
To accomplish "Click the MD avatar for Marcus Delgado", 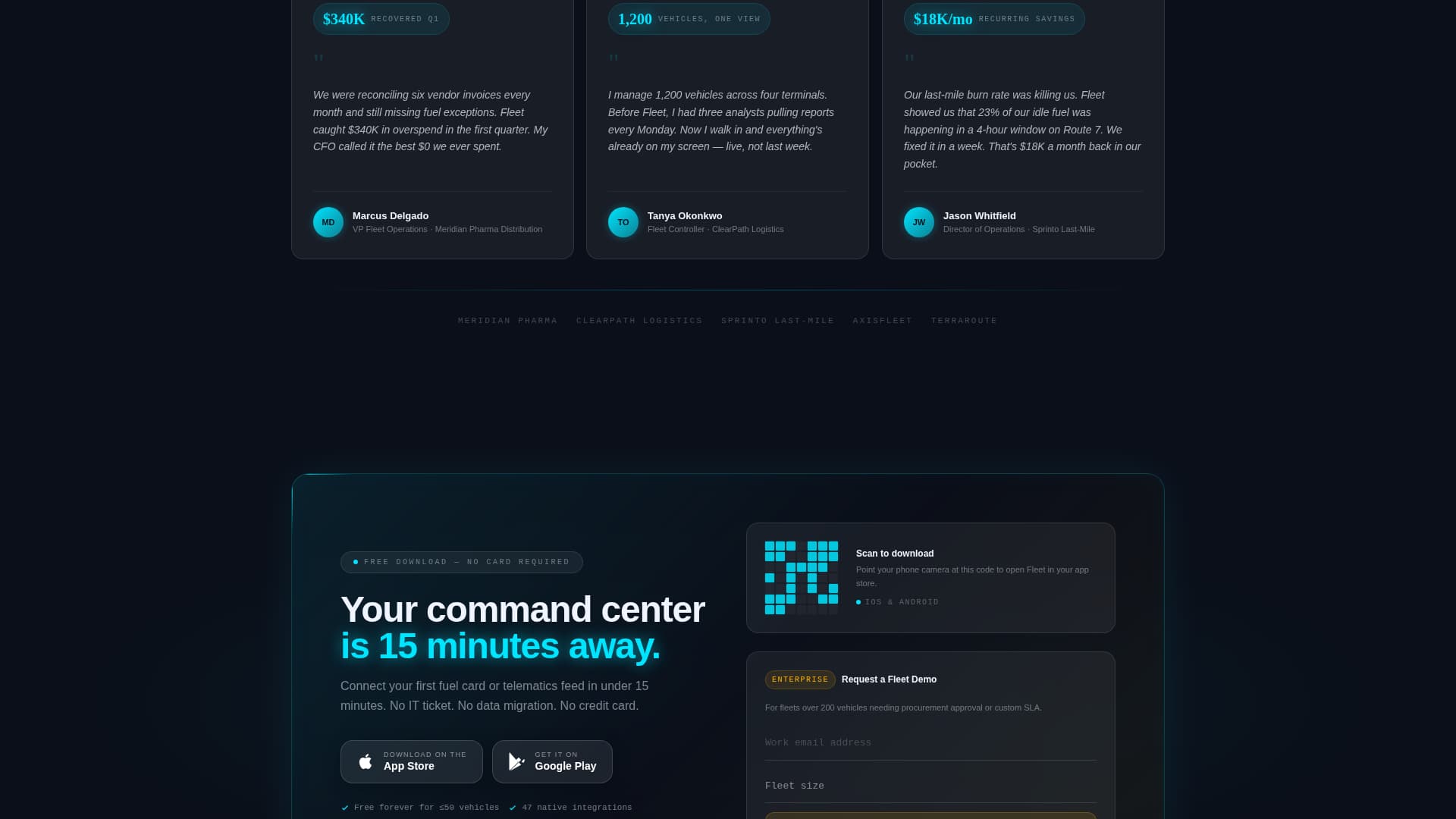I will point(328,222).
